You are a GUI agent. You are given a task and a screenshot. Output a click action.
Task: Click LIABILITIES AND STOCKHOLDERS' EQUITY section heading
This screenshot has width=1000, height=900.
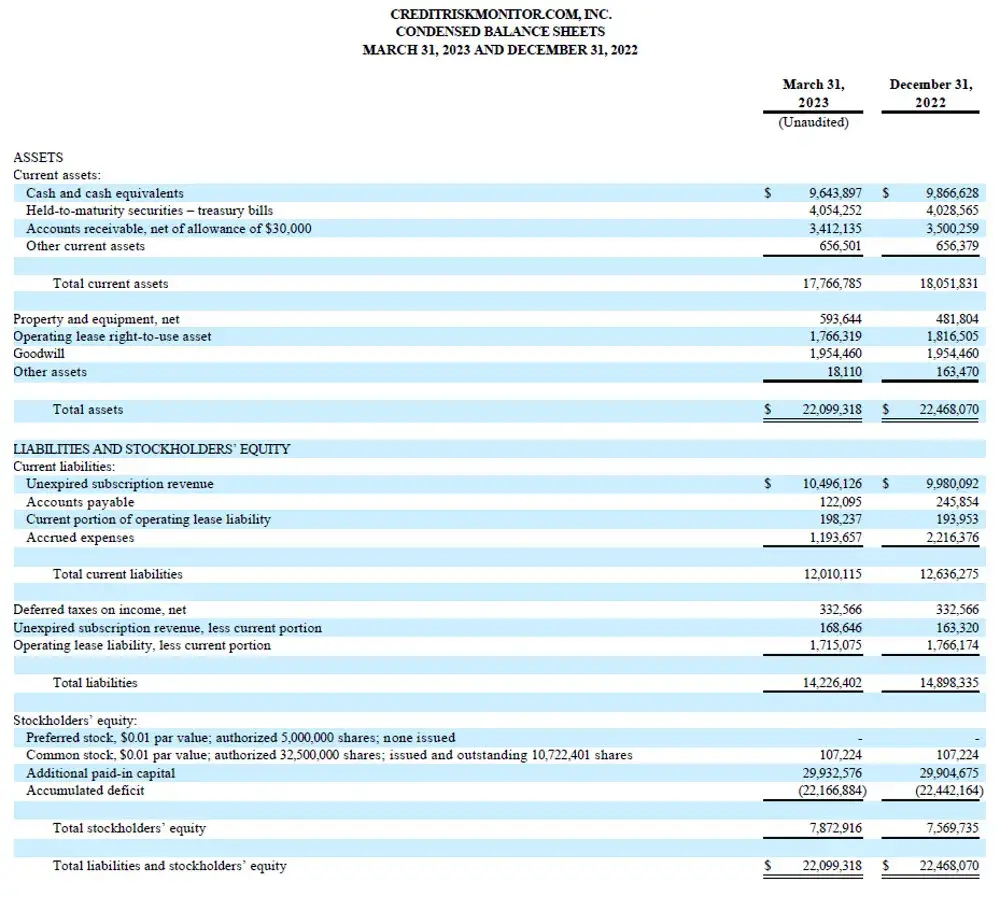(x=151, y=449)
